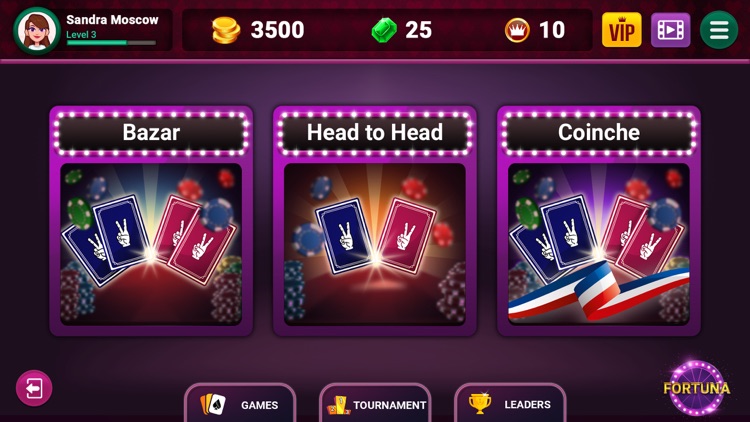
Task: Click the Level 3 progress bar
Action: [111, 43]
